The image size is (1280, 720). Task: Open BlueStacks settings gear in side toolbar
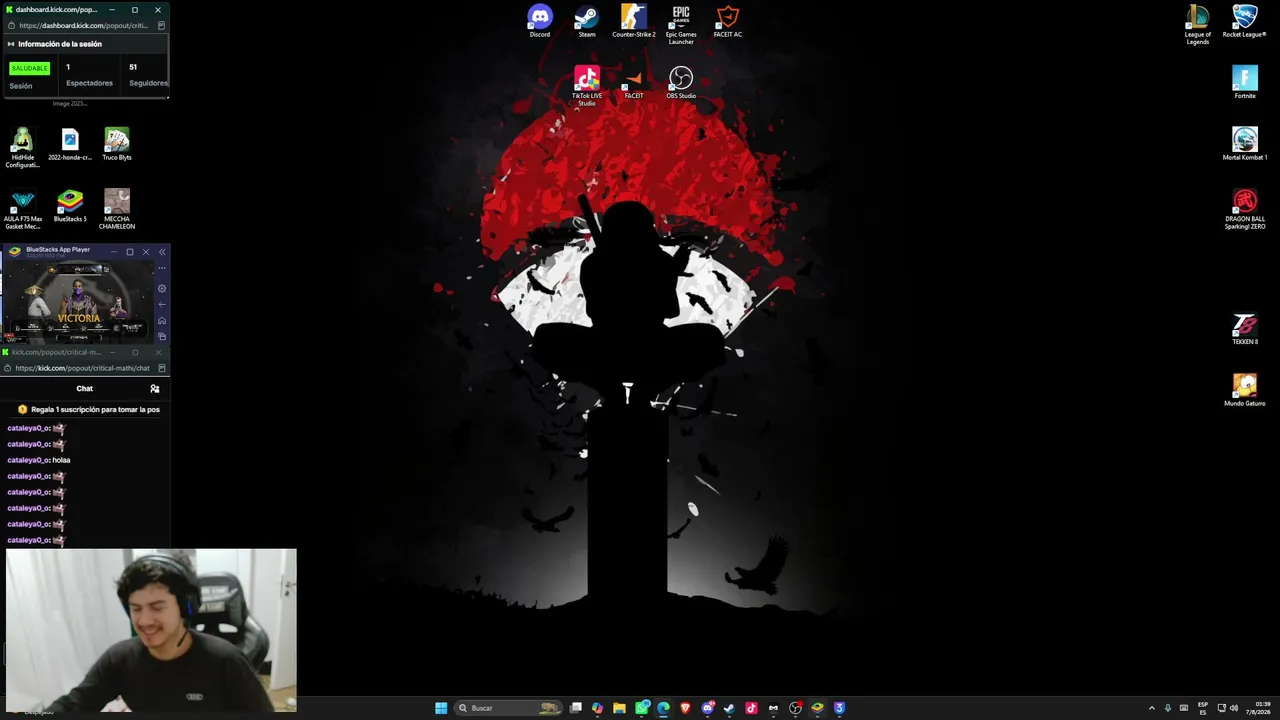tap(162, 289)
